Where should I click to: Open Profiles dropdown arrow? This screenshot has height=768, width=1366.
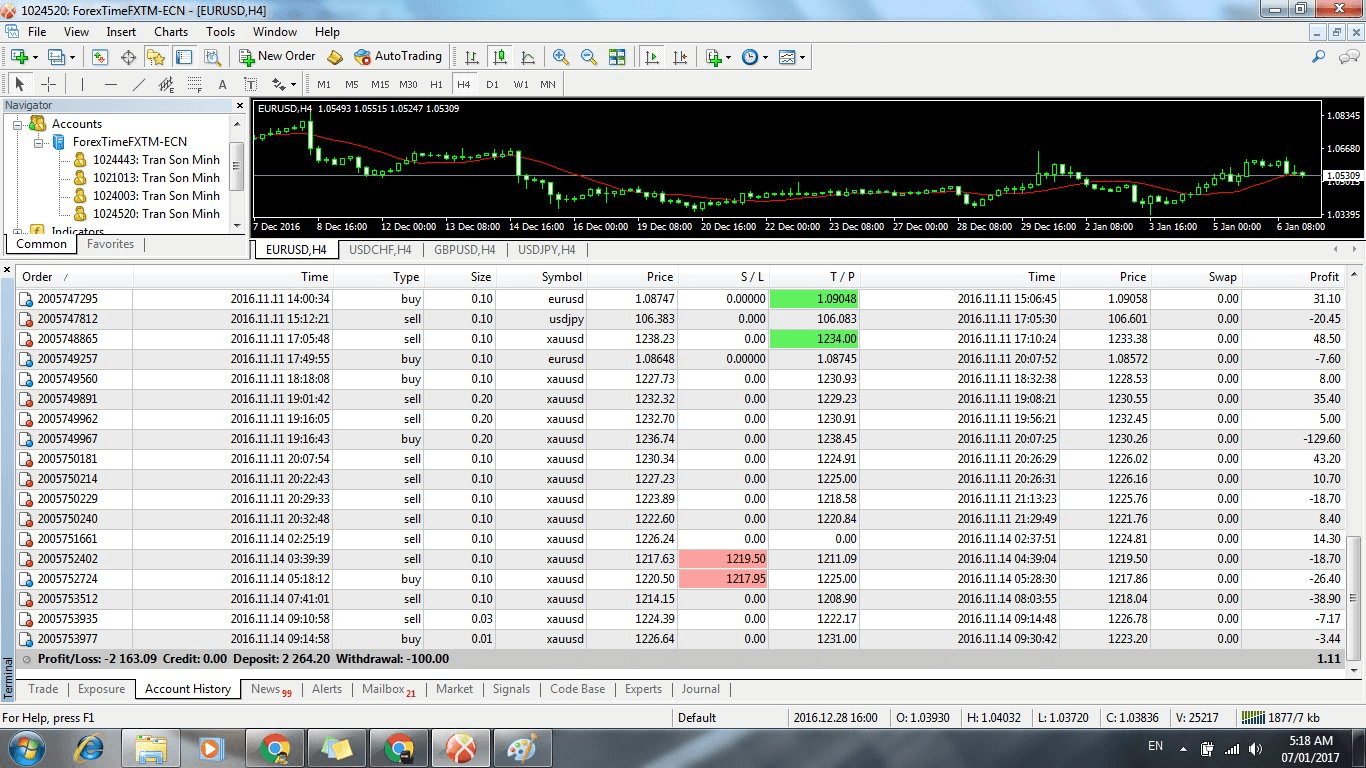pos(72,57)
